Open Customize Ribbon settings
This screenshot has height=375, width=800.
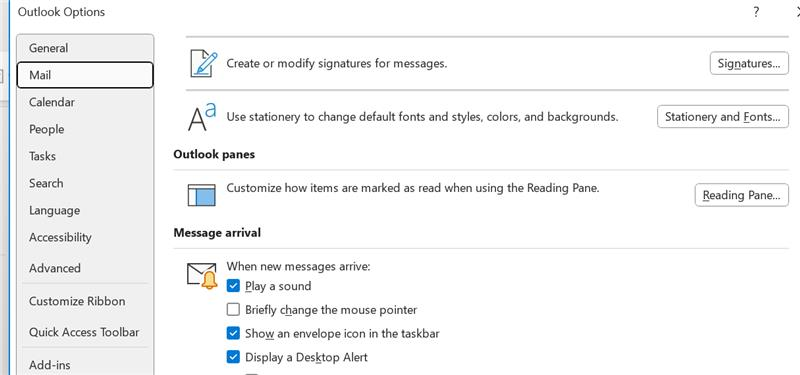(x=85, y=301)
